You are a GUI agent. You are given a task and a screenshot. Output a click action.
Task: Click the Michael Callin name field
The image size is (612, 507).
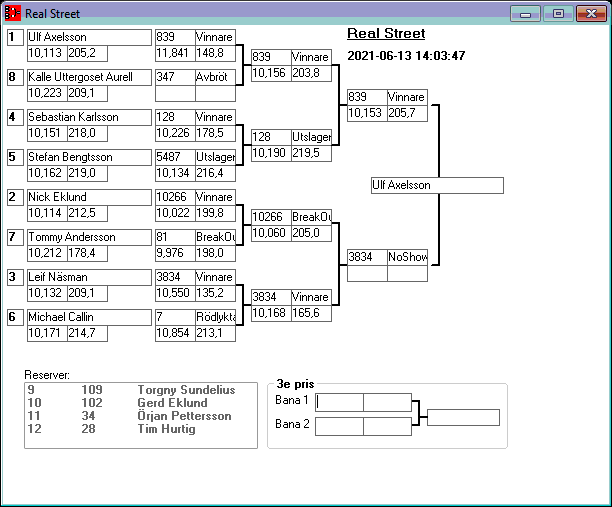[88, 317]
